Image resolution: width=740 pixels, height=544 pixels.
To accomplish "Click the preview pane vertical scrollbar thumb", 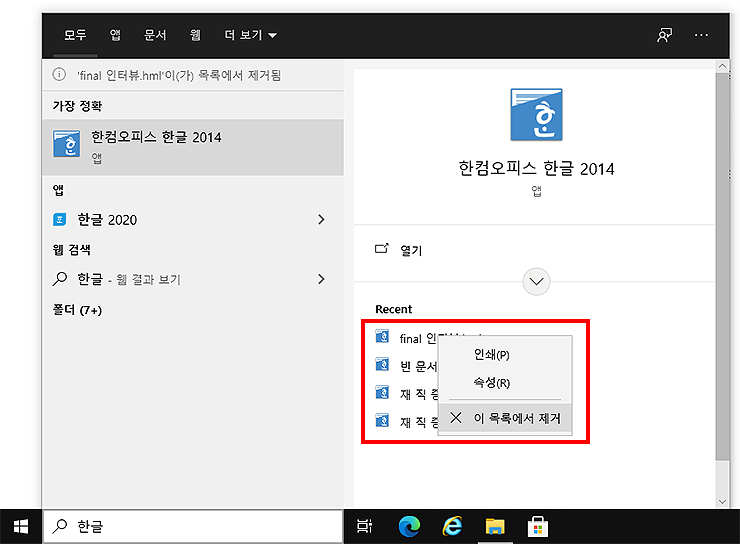I will click(x=722, y=267).
